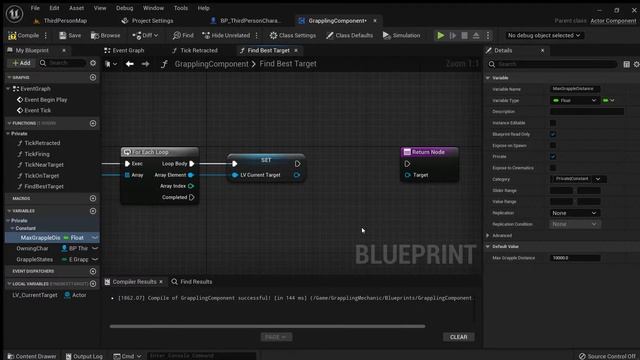The image size is (640, 360).
Task: Select LV_CurrentTarget local variable
Action: (35, 295)
